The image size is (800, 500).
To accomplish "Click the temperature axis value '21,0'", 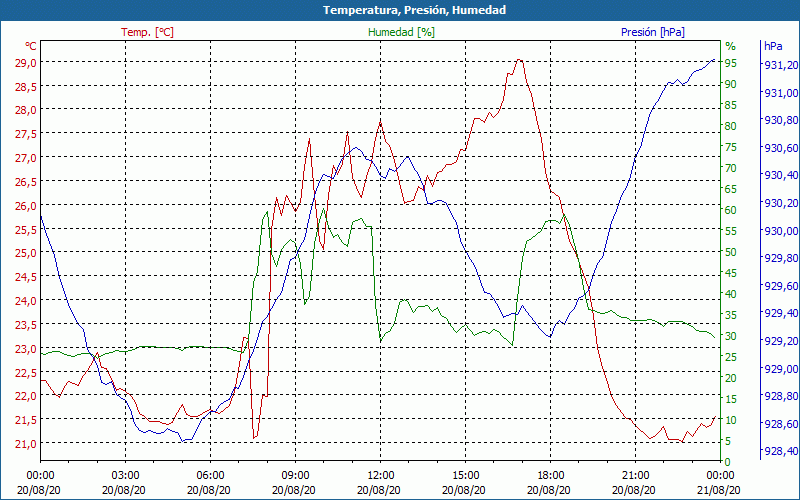I will [25, 444].
